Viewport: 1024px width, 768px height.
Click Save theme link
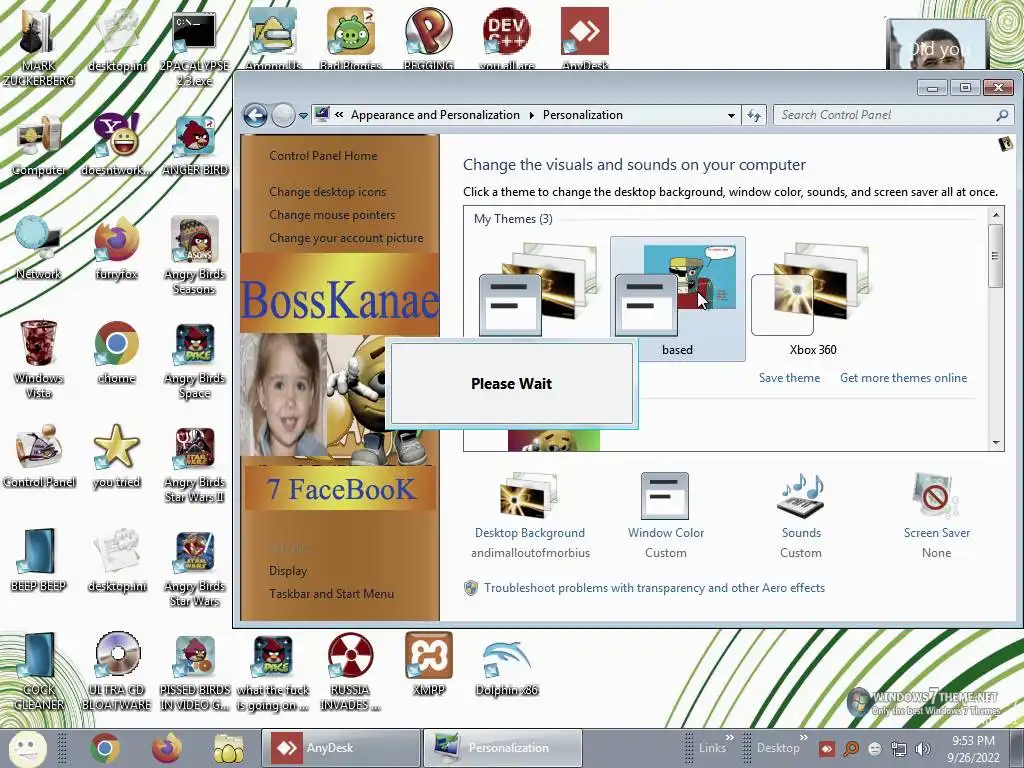pyautogui.click(x=789, y=377)
